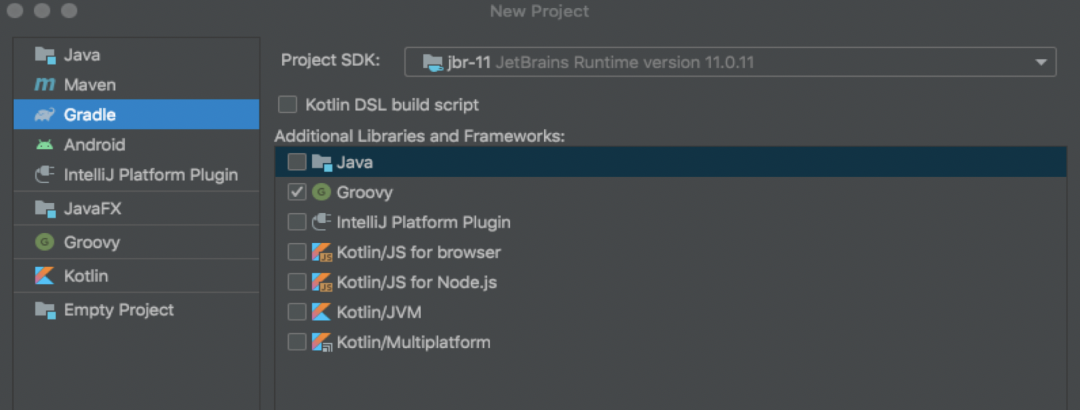Click the 'Kotlin/JS for browser' label
Image resolution: width=1080 pixels, height=410 pixels.
click(419, 252)
